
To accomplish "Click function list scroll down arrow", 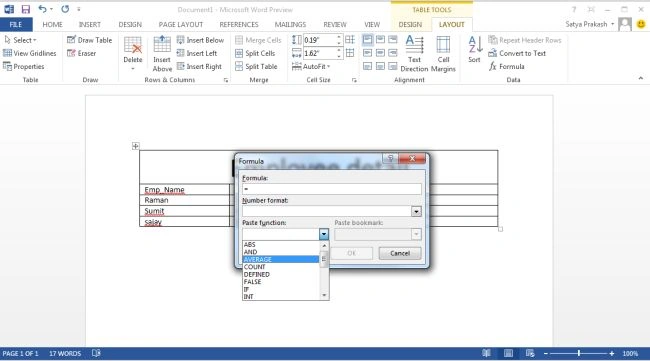I will tap(324, 296).
